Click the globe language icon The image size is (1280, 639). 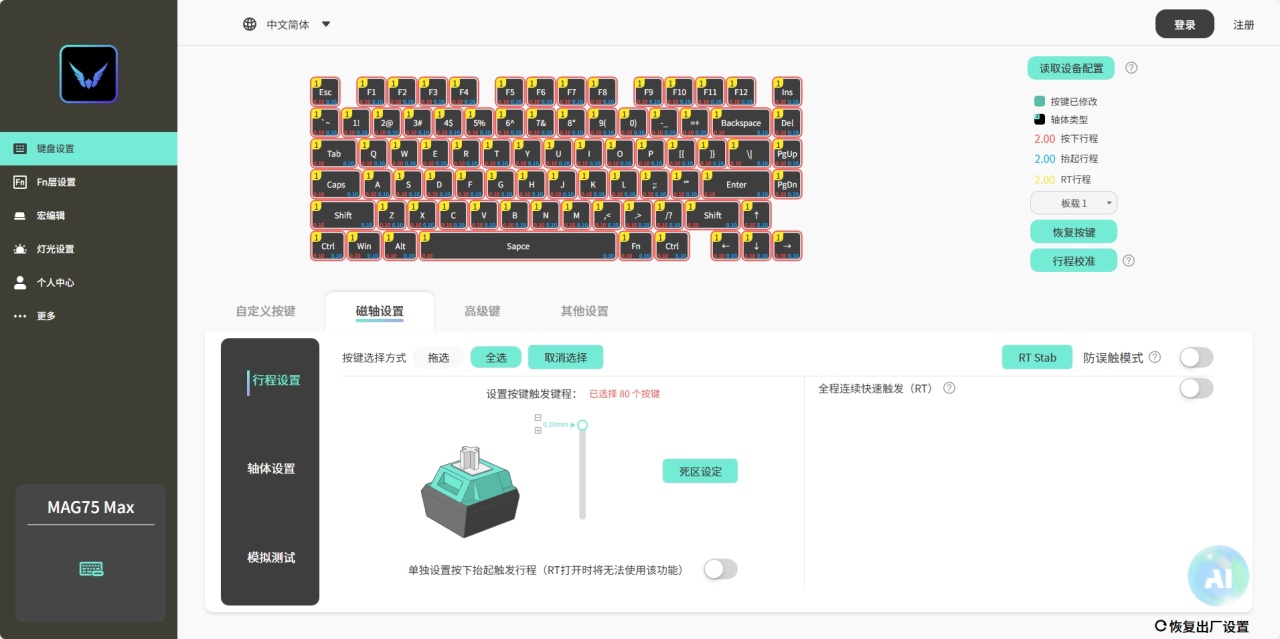[250, 24]
